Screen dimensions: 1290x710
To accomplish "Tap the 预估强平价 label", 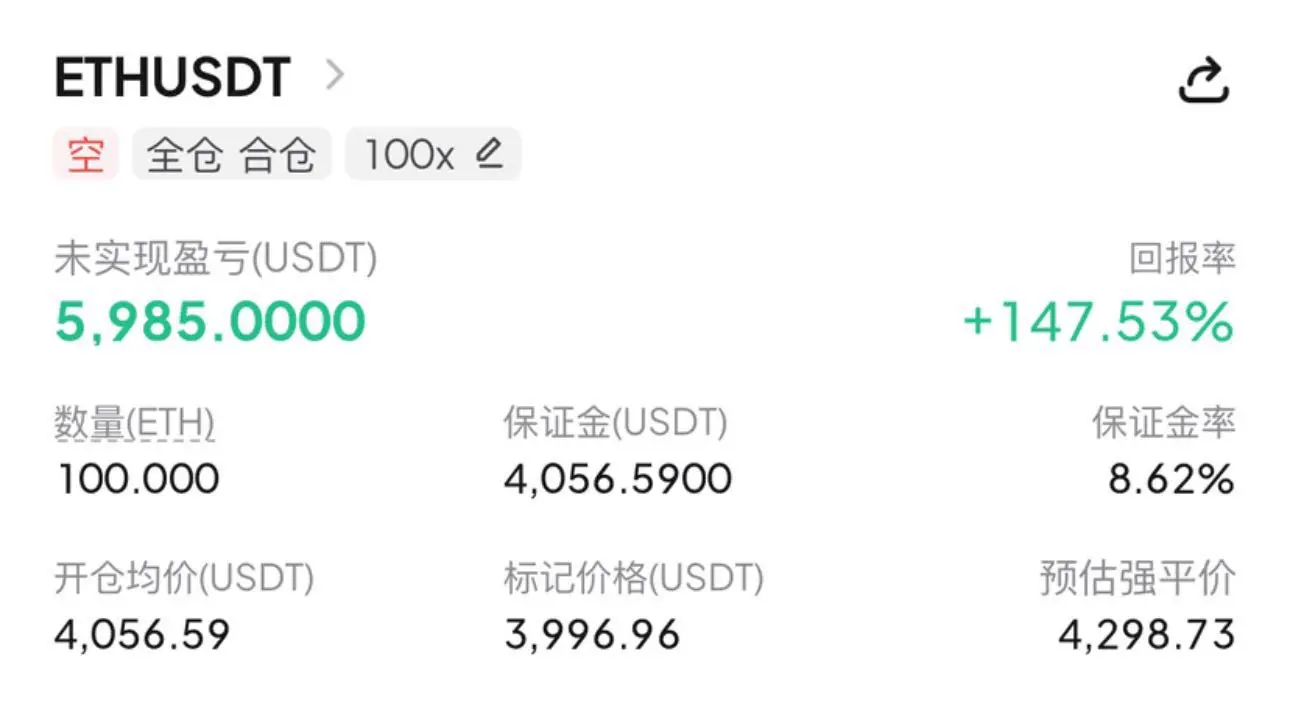I will pyautogui.click(x=1138, y=578).
